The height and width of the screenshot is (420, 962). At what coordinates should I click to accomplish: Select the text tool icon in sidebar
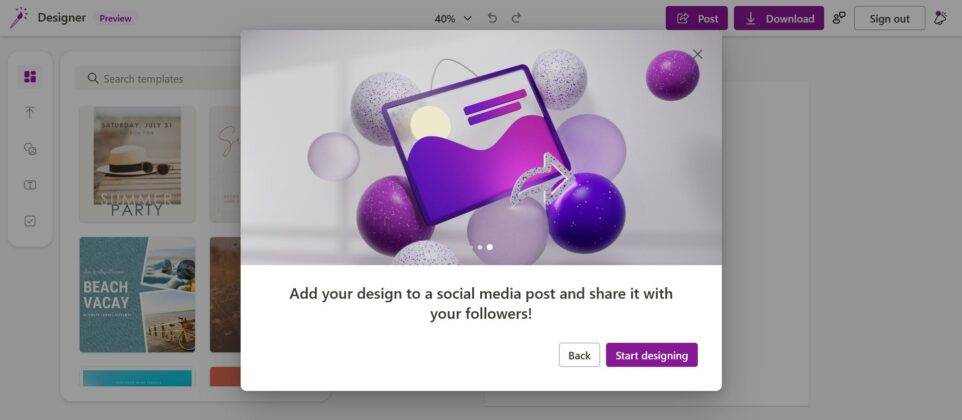[x=30, y=185]
